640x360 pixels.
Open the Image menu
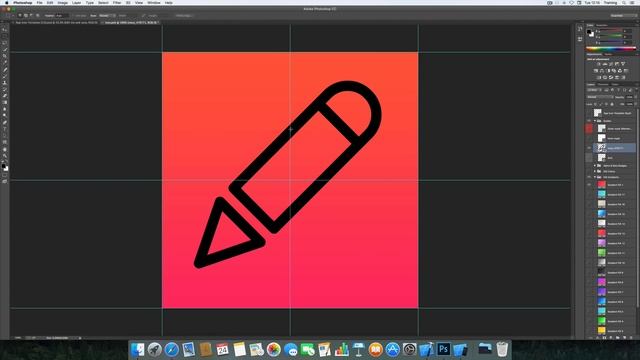62,2
